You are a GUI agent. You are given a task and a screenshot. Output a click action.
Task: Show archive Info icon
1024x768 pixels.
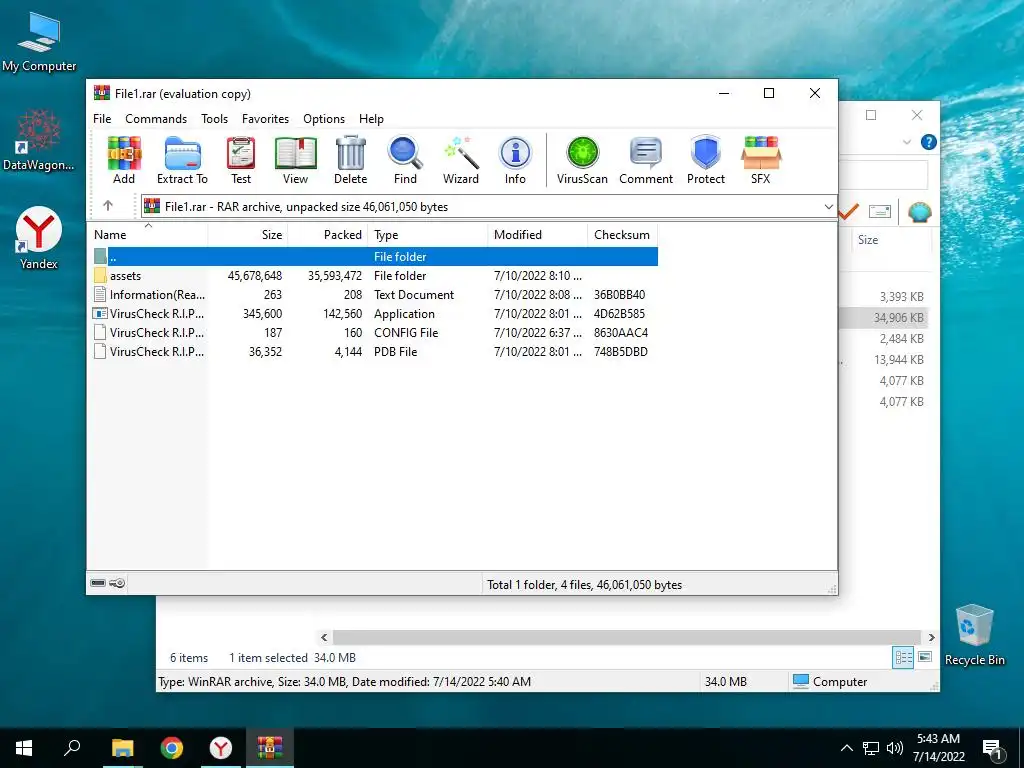[515, 160]
